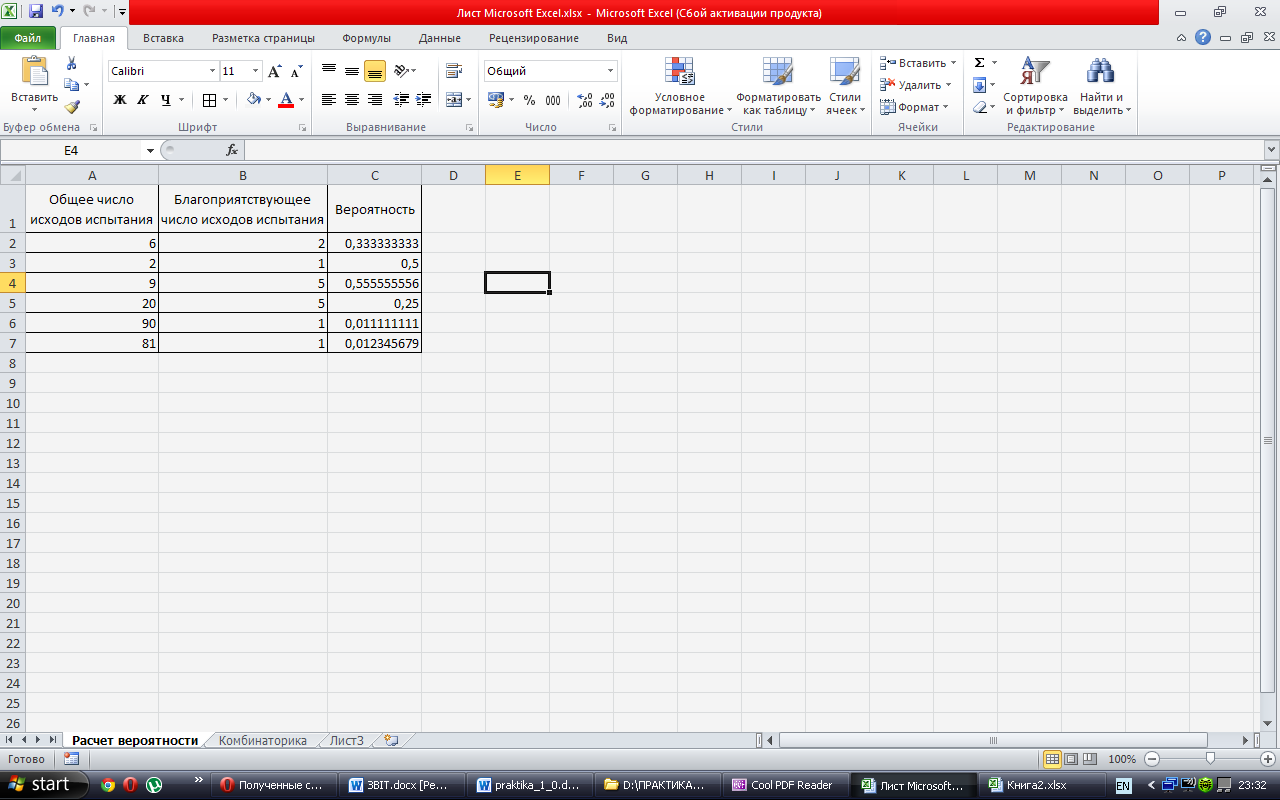Screen dimensions: 1280x800
Task: Open Сортировка и фильтр menu
Action: [x=1035, y=87]
